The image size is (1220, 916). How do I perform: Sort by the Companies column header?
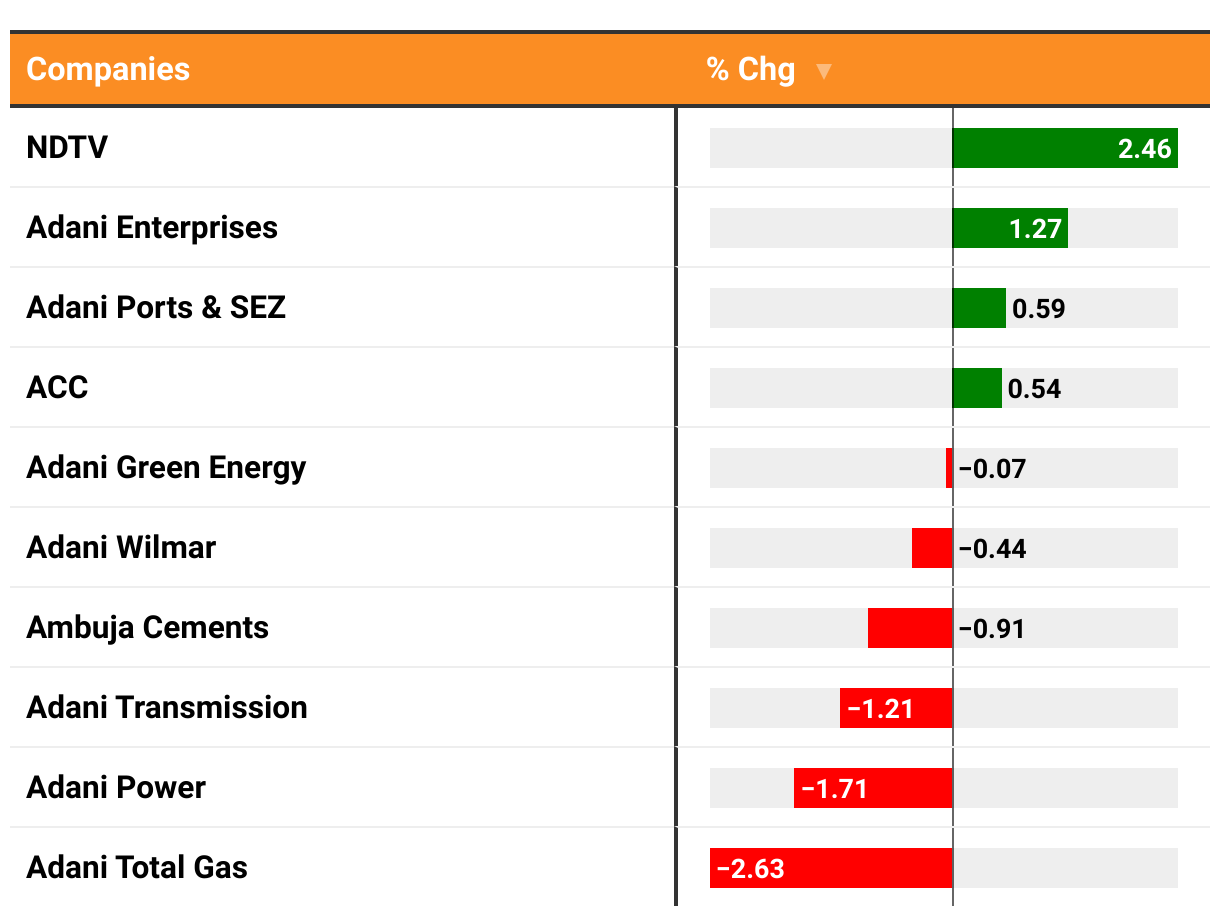108,69
